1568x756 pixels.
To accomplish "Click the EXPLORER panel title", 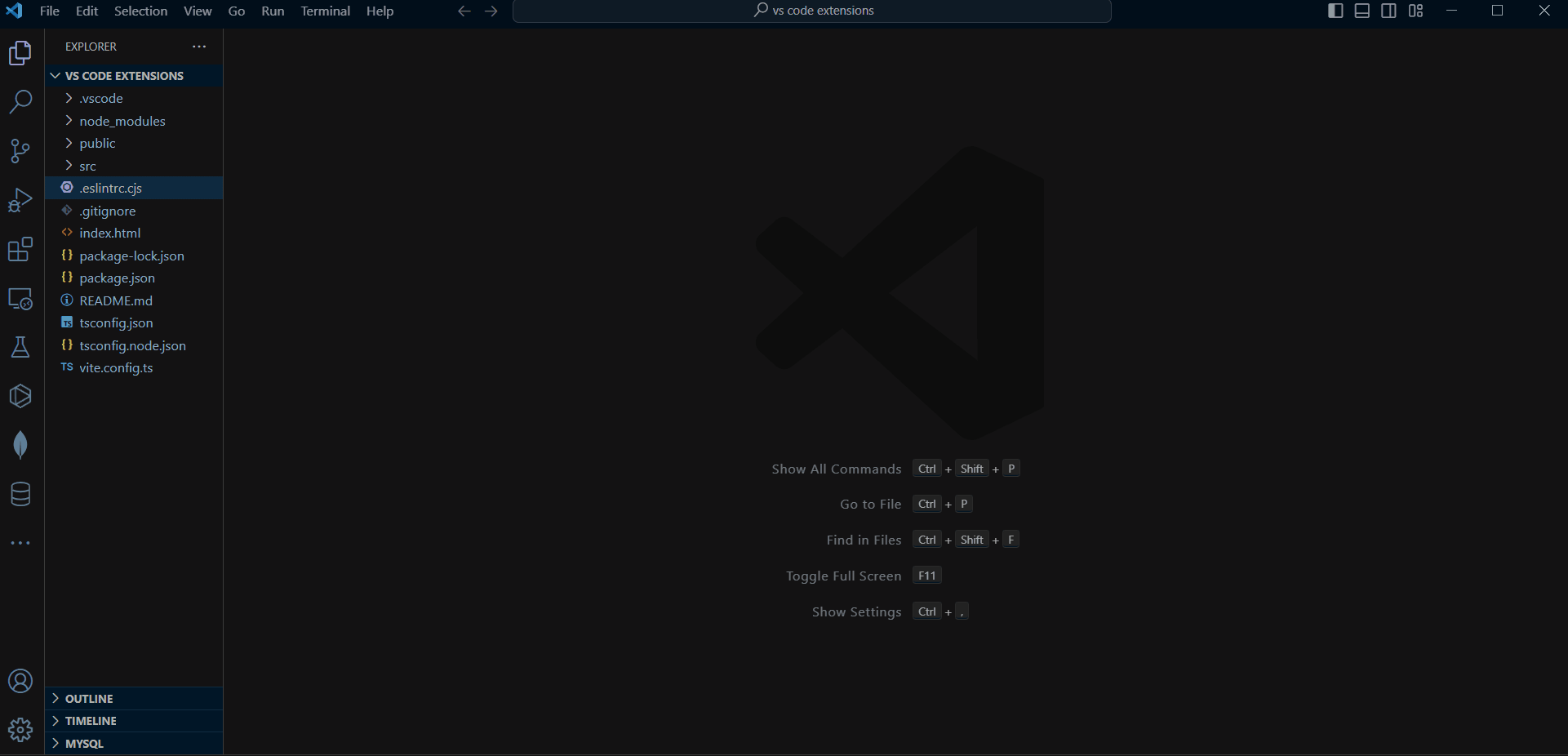I will tap(91, 47).
